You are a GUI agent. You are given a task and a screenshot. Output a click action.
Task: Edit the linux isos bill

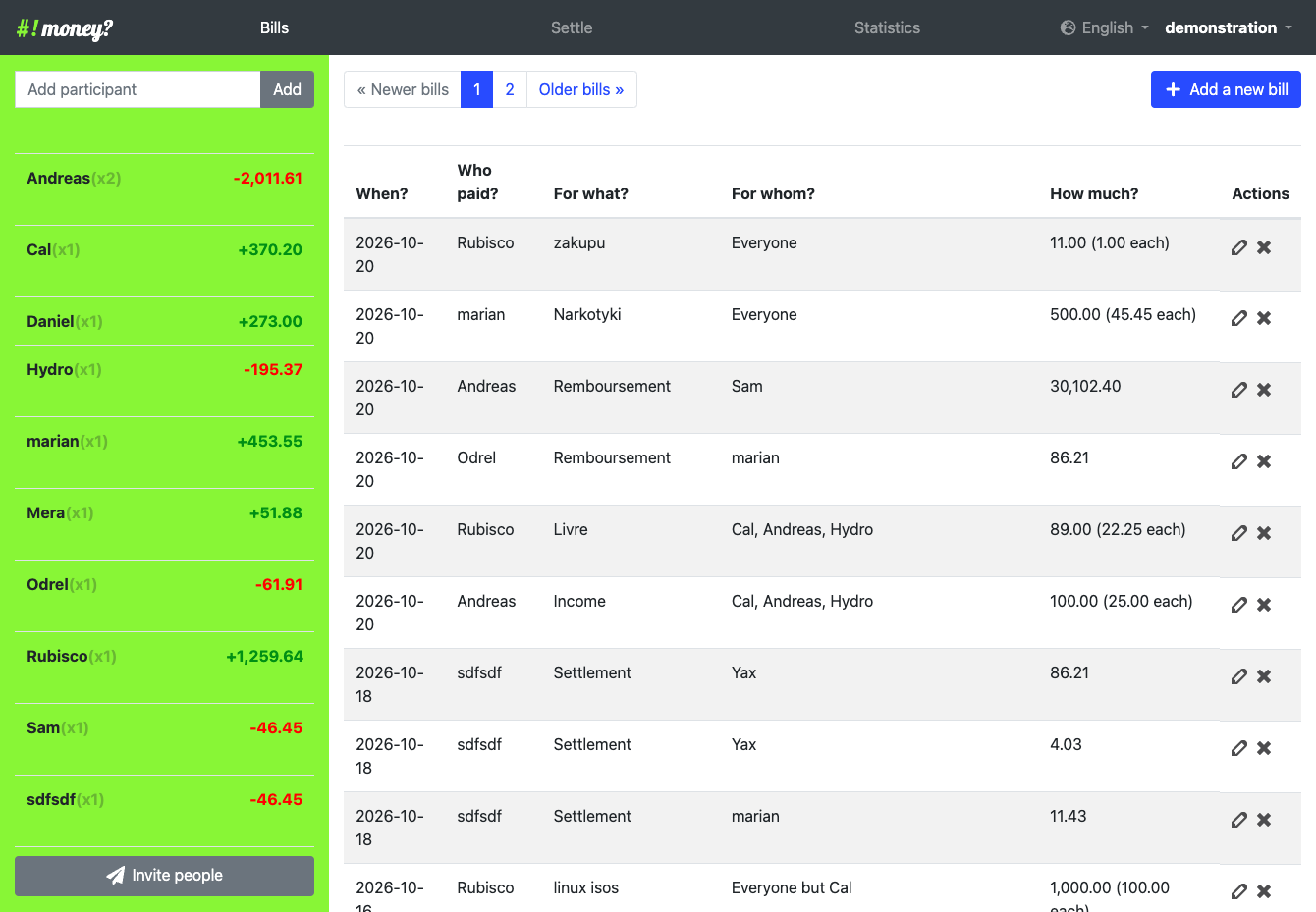coord(1239,891)
